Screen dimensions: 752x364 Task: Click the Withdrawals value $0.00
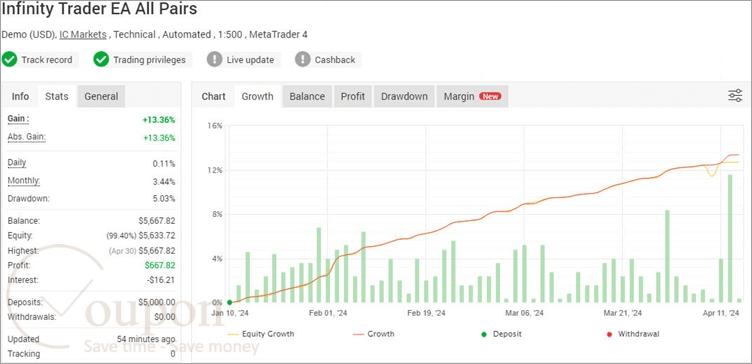(x=165, y=317)
